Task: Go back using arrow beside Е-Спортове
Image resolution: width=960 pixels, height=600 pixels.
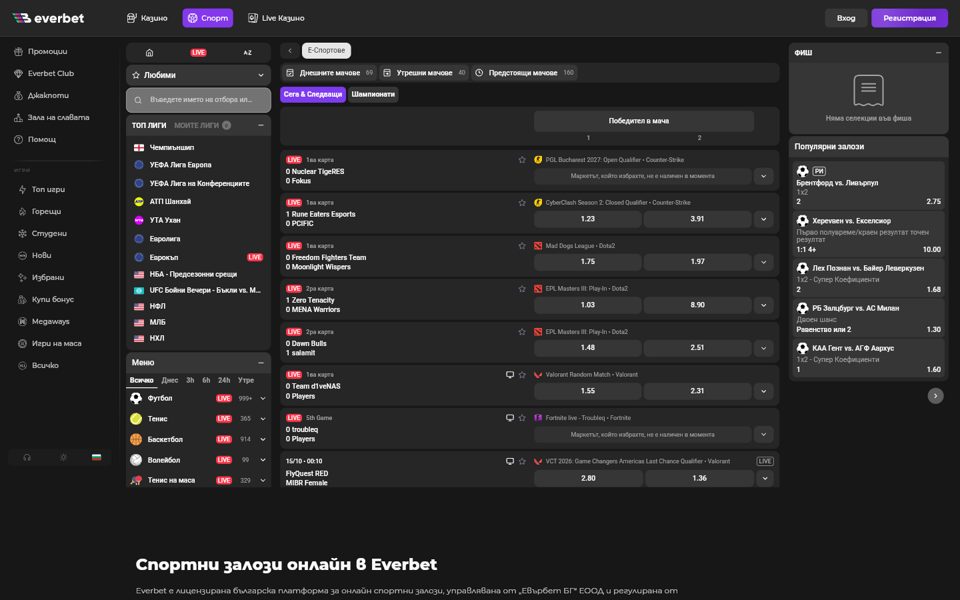Action: click(290, 50)
